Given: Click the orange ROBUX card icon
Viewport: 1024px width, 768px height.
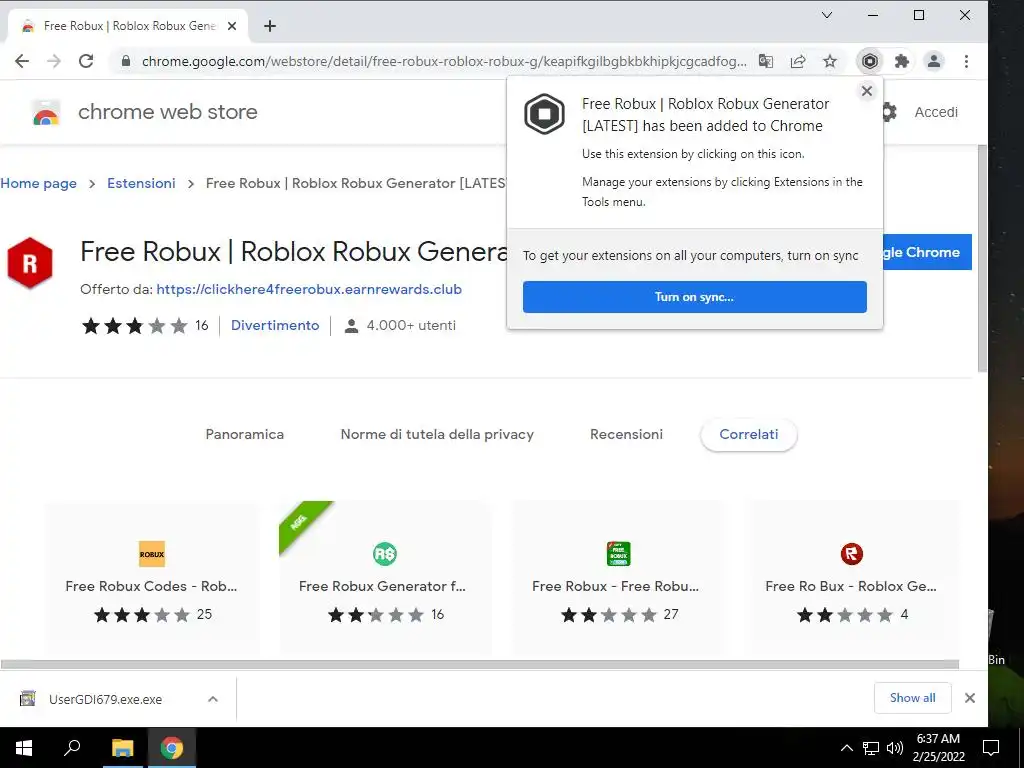Looking at the screenshot, I should coord(152,554).
